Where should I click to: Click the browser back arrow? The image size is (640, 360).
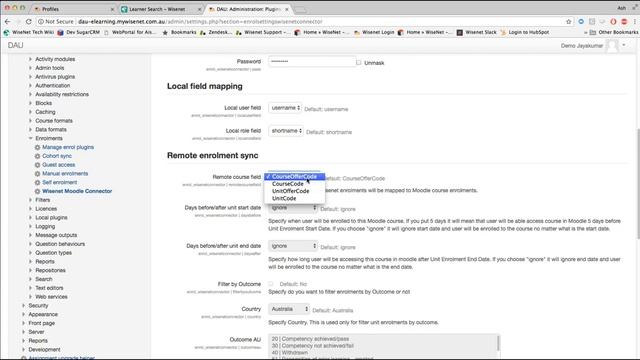[8, 22]
